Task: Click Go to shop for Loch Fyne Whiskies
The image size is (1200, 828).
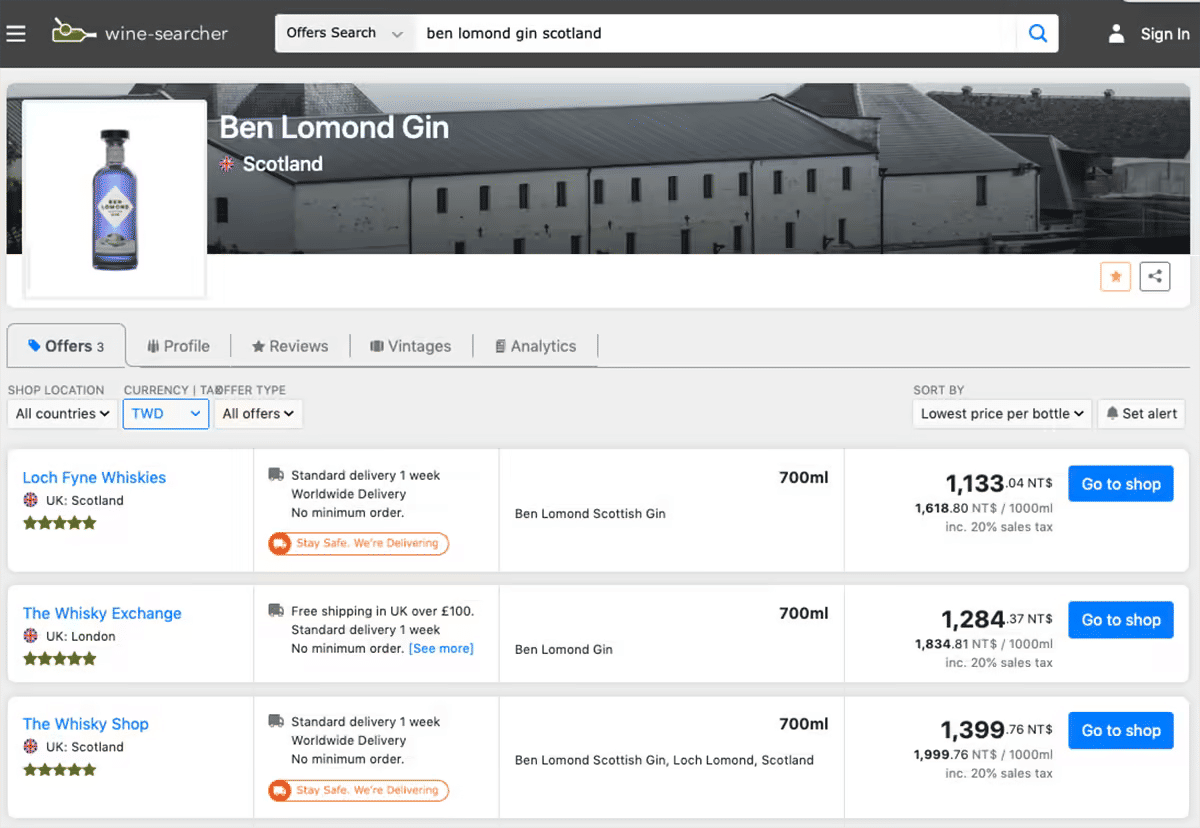Action: click(1120, 484)
